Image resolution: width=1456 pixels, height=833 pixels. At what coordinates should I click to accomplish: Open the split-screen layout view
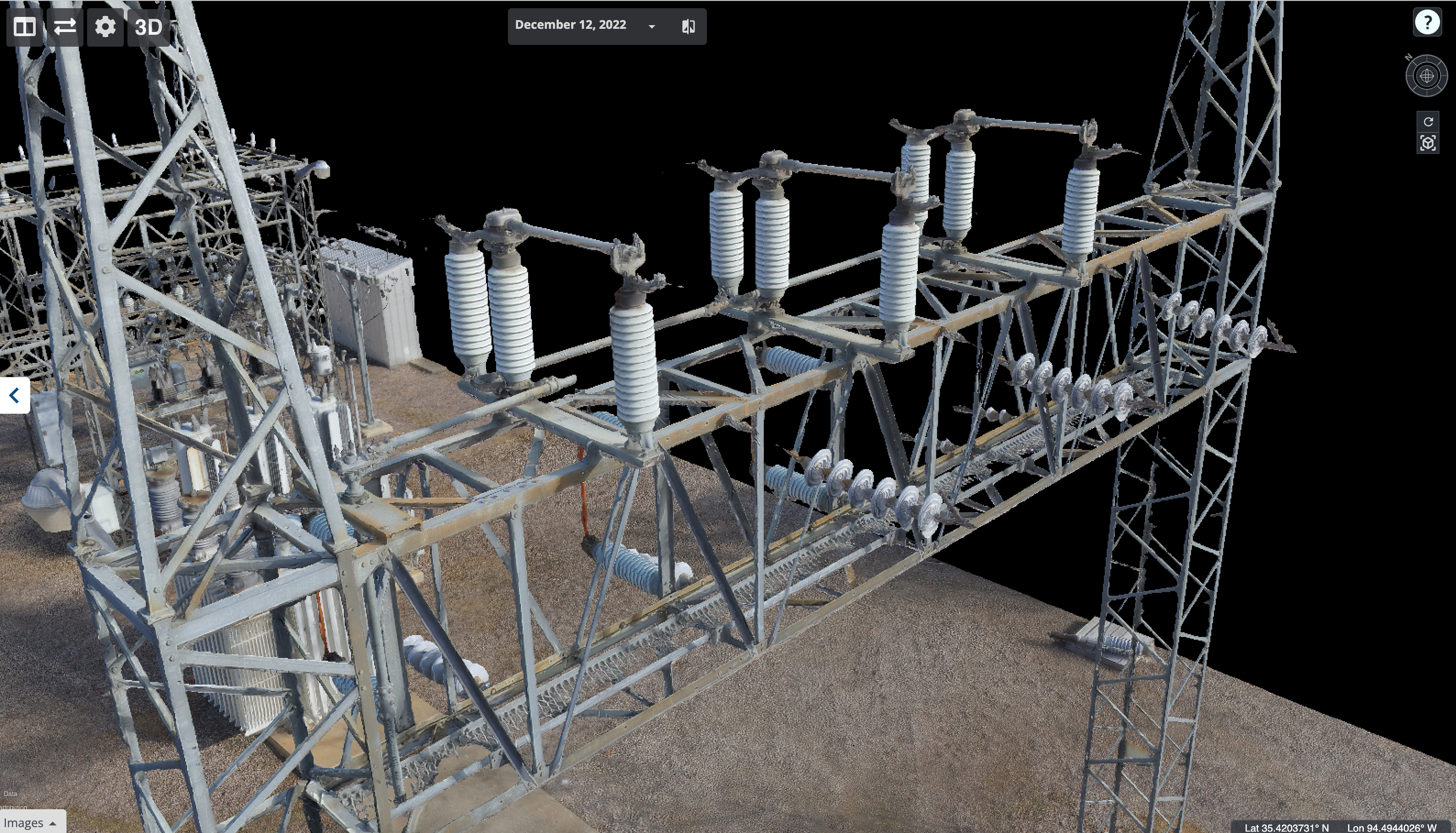25,27
